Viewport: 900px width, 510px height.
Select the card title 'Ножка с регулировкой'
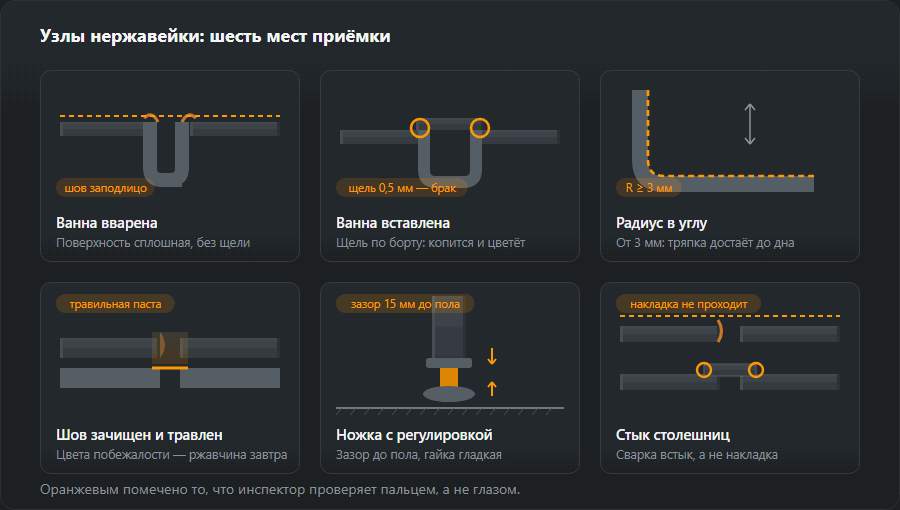click(414, 435)
